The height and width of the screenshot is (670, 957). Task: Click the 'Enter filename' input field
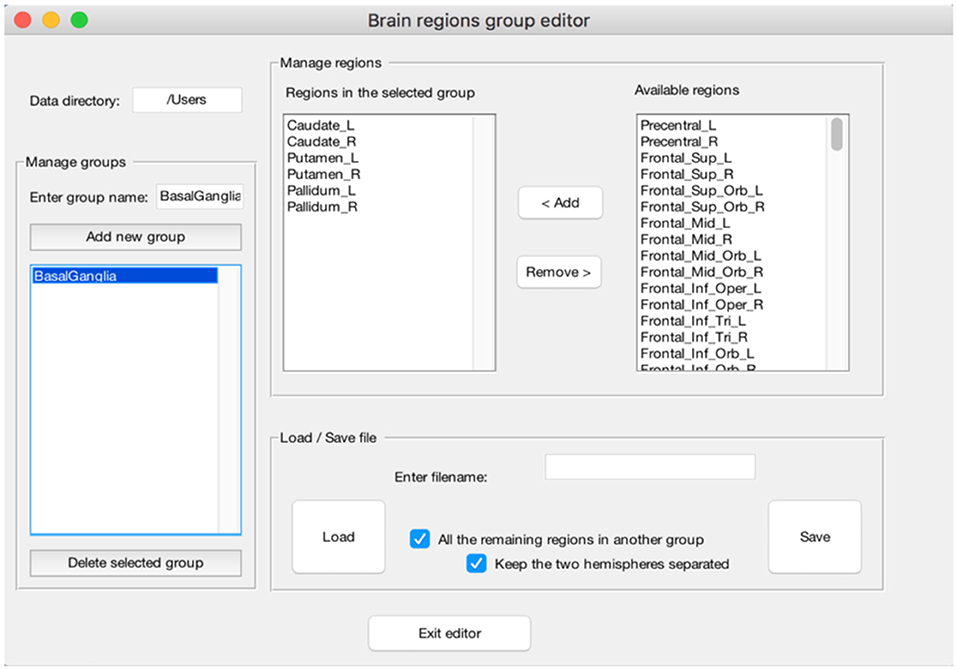point(650,467)
